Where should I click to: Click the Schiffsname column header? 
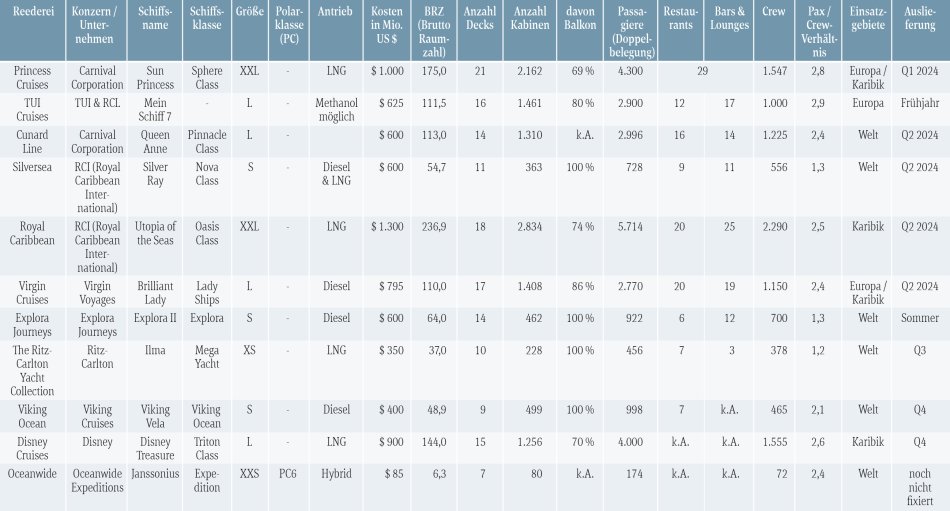pos(155,18)
